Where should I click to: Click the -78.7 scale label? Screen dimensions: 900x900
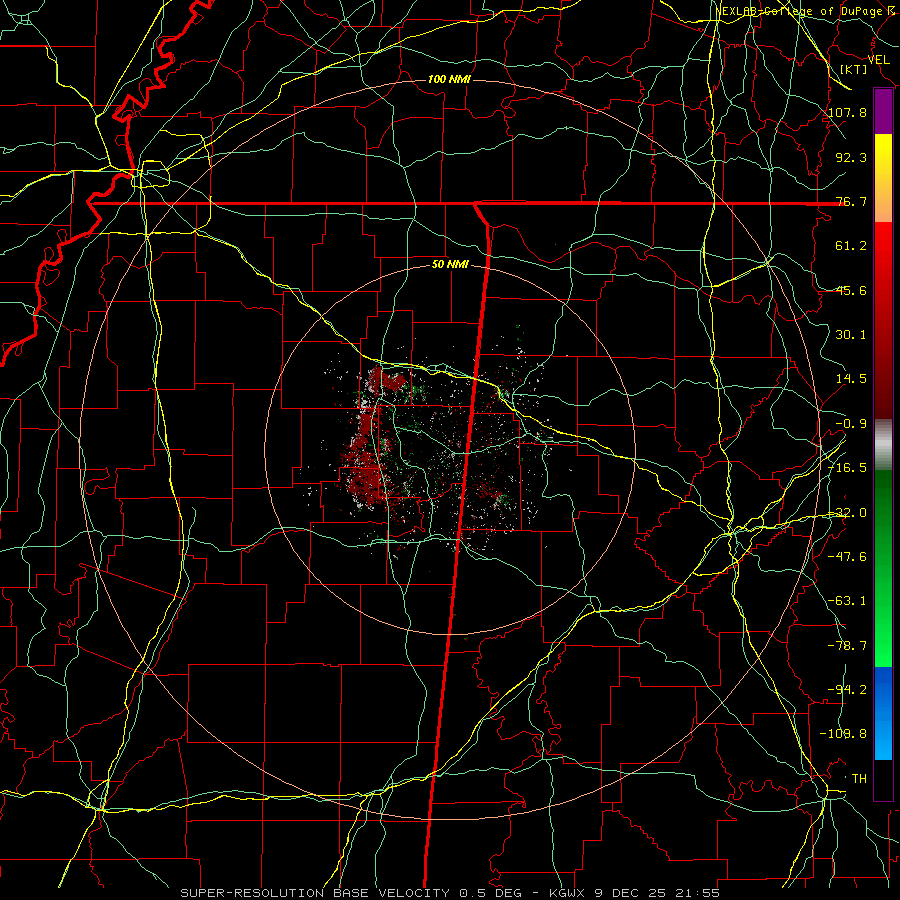click(x=848, y=646)
